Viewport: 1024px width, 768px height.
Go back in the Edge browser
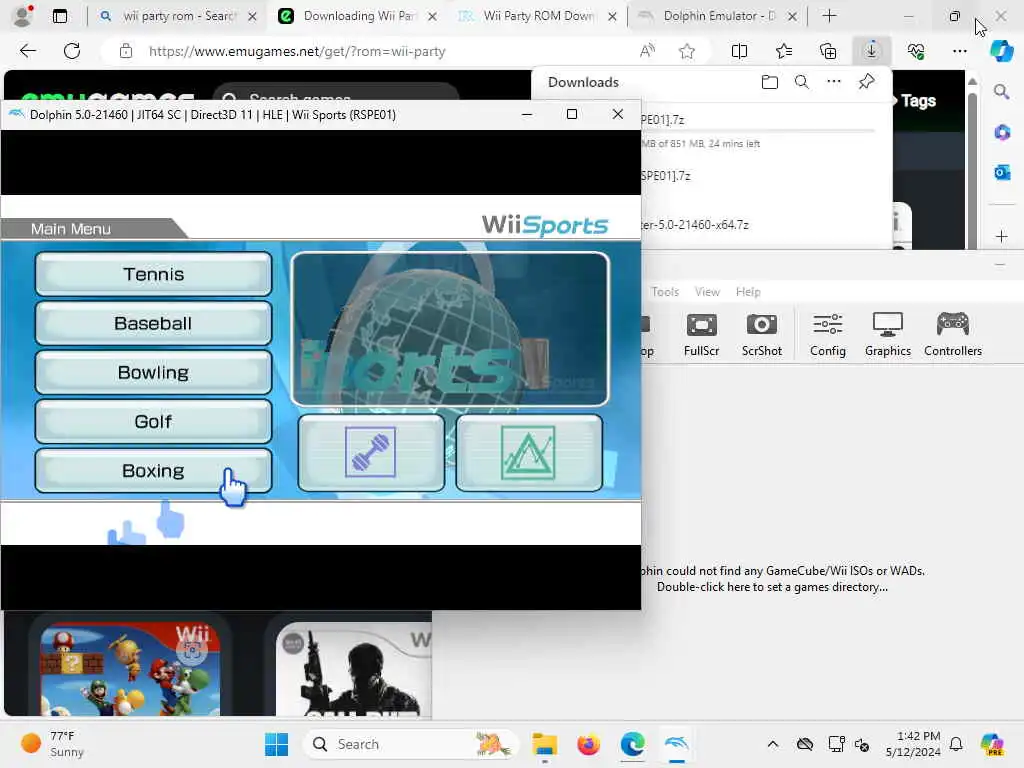27,51
